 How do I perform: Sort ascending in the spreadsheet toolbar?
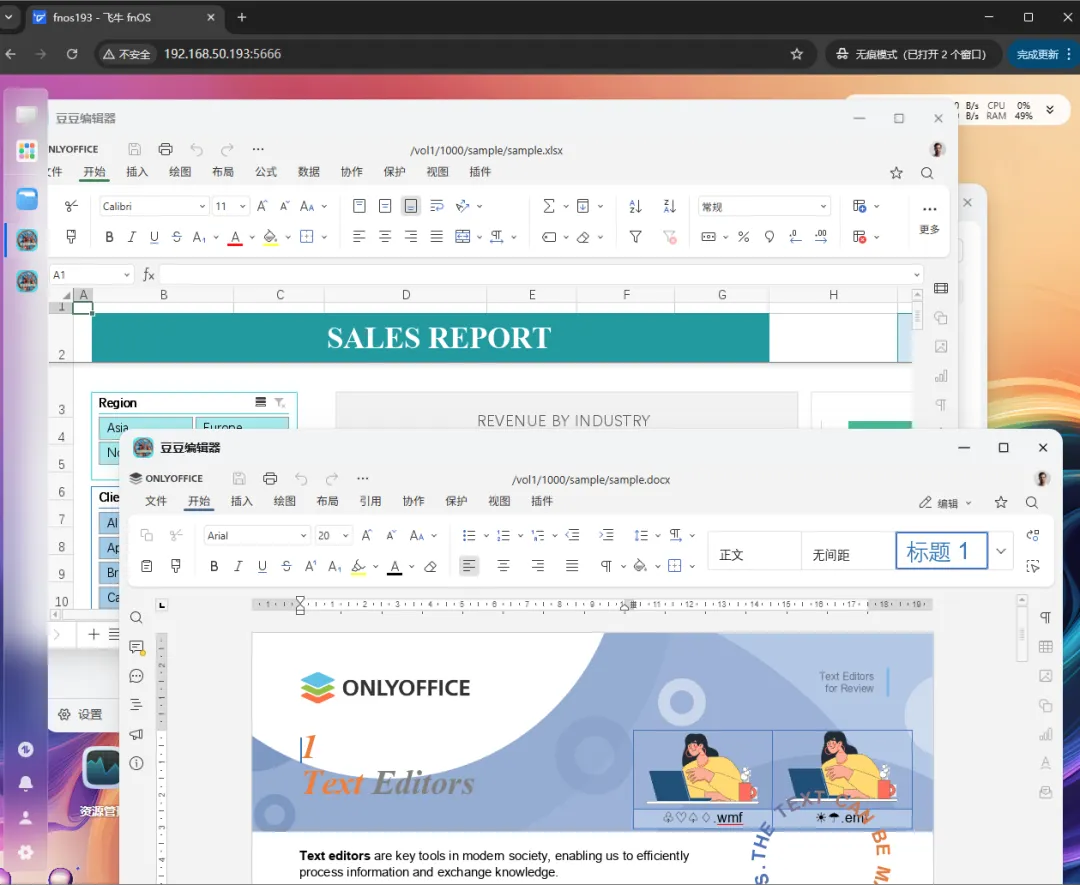[636, 206]
